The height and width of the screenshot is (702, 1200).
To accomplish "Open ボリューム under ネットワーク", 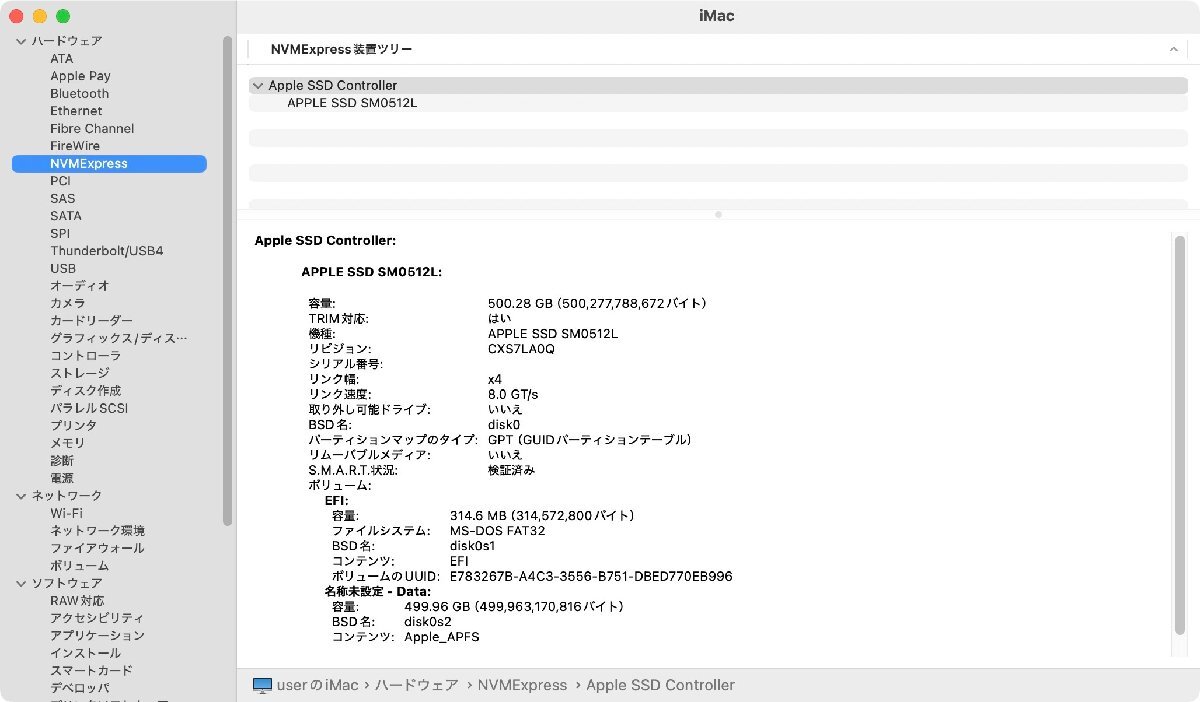I will tap(79, 566).
